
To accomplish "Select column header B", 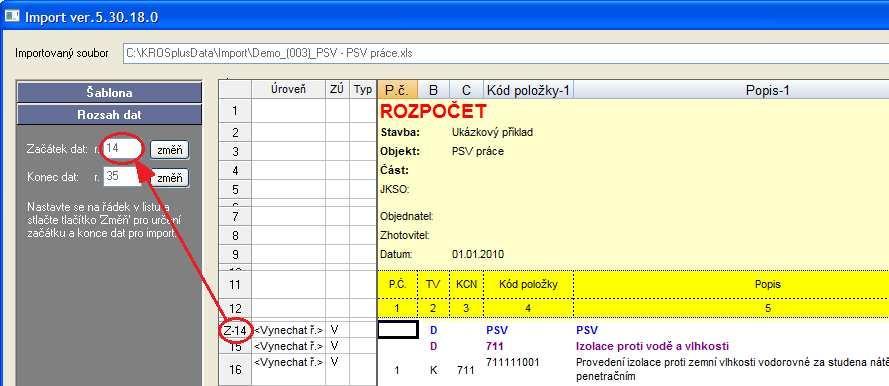I will pos(434,89).
